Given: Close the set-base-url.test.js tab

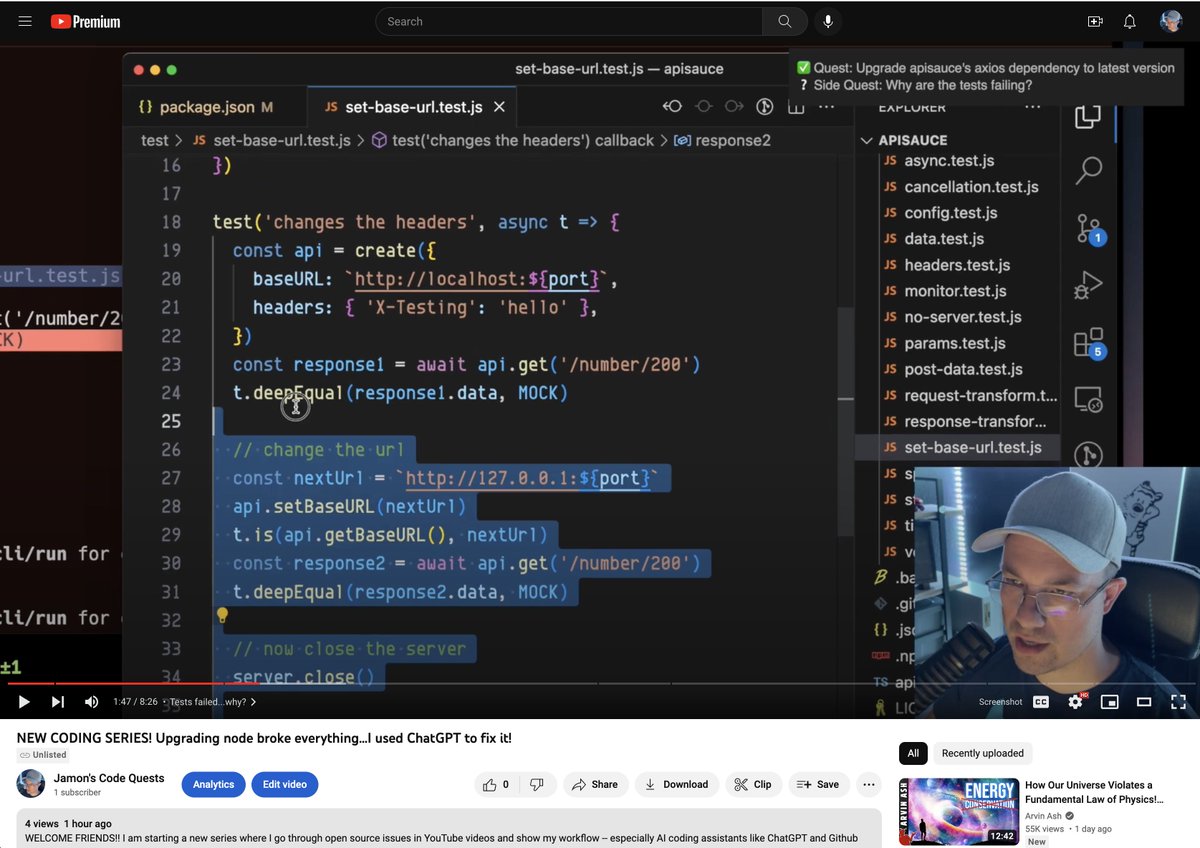Looking at the screenshot, I should [x=499, y=107].
